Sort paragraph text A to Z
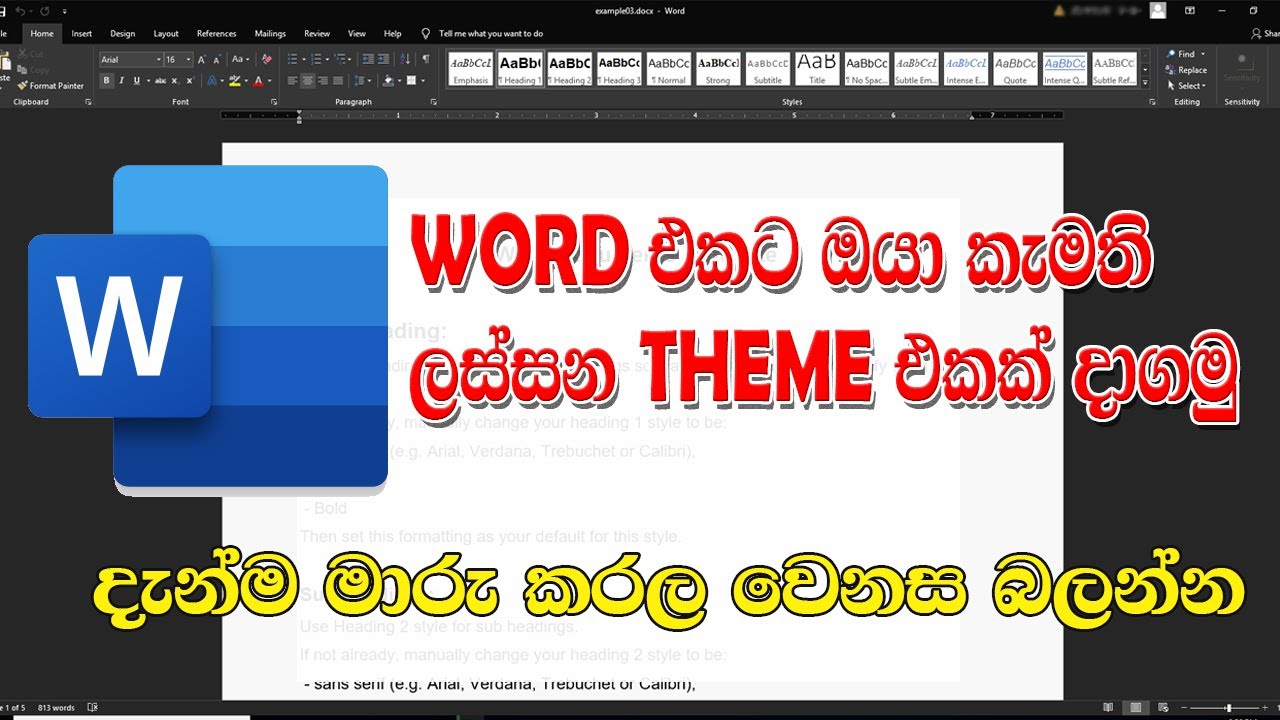The height and width of the screenshot is (720, 1280). coord(405,59)
